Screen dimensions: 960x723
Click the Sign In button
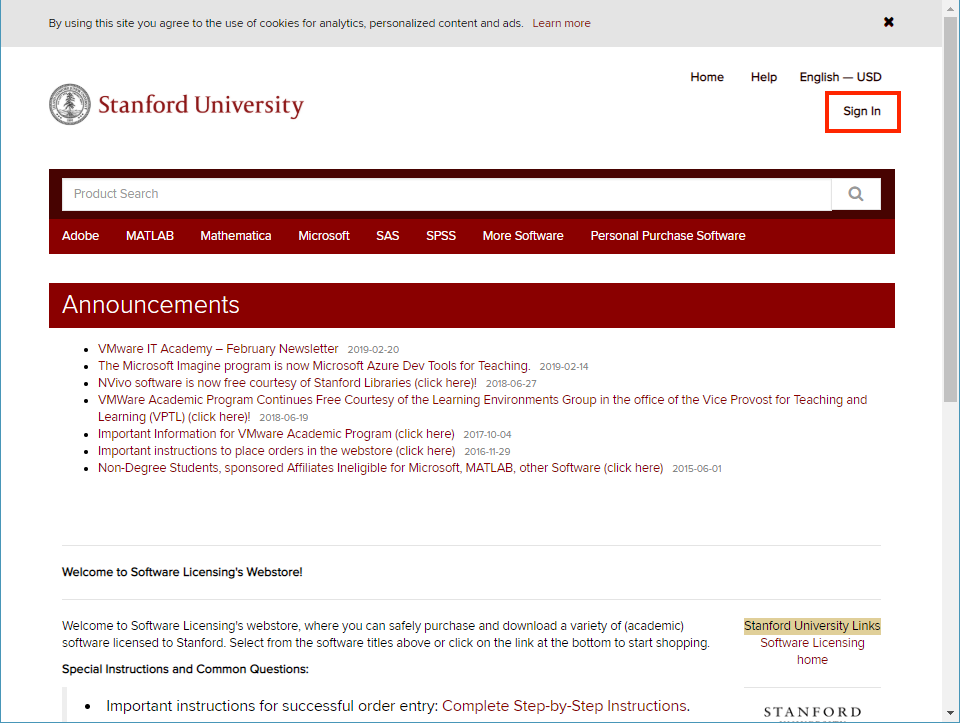(x=862, y=111)
